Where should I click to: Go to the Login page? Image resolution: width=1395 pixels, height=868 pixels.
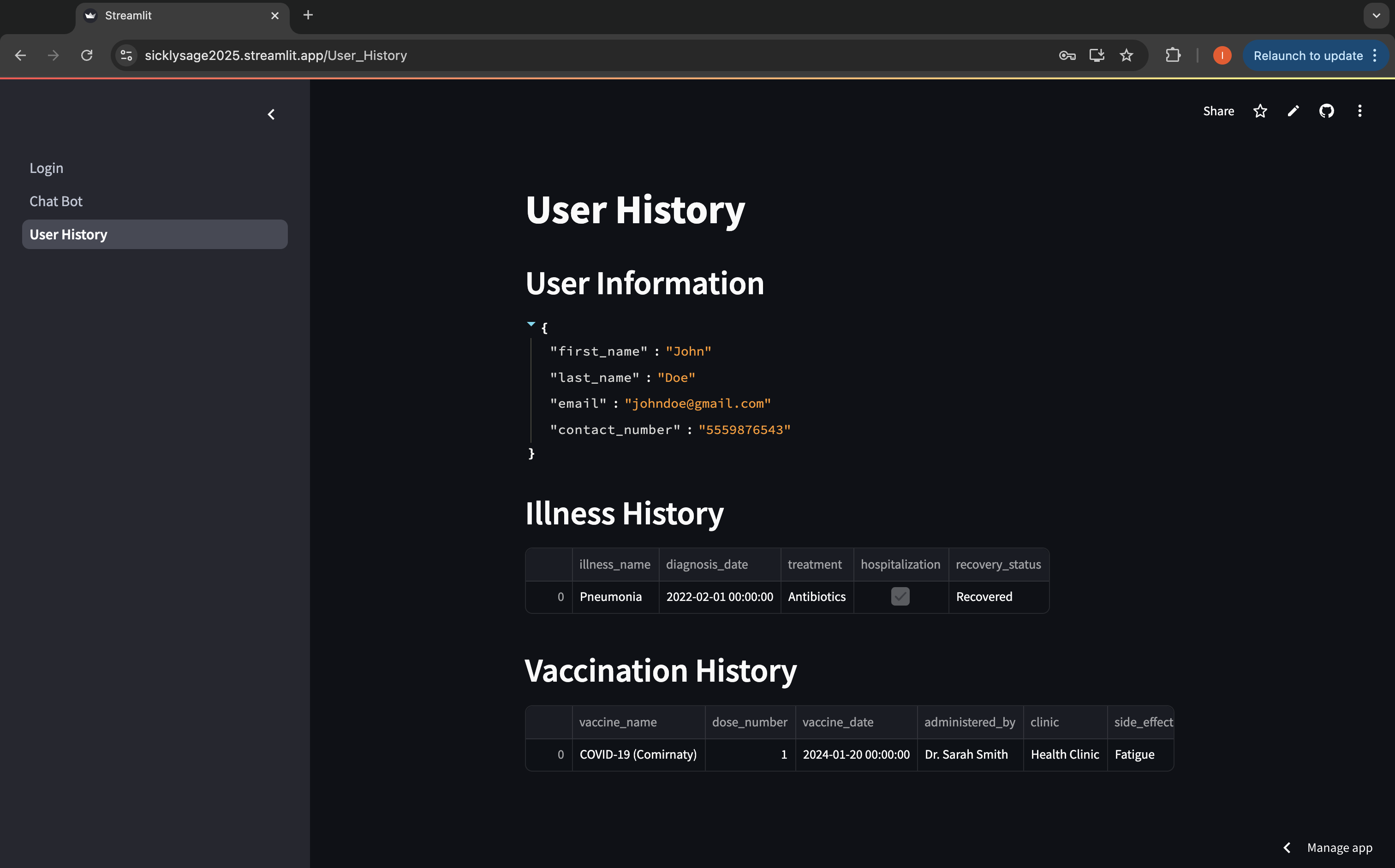click(47, 168)
